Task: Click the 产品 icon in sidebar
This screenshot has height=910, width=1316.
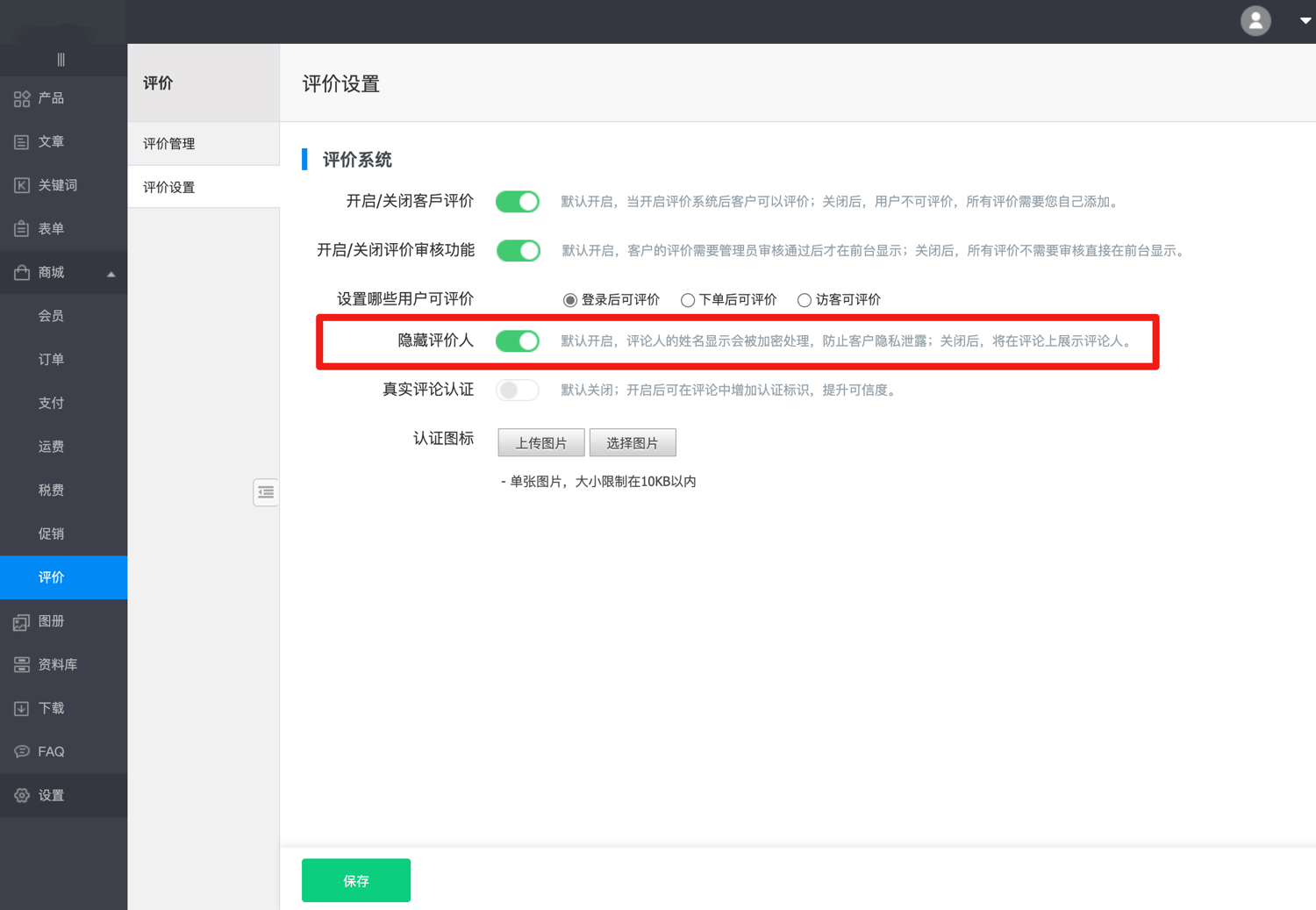Action: pos(22,98)
